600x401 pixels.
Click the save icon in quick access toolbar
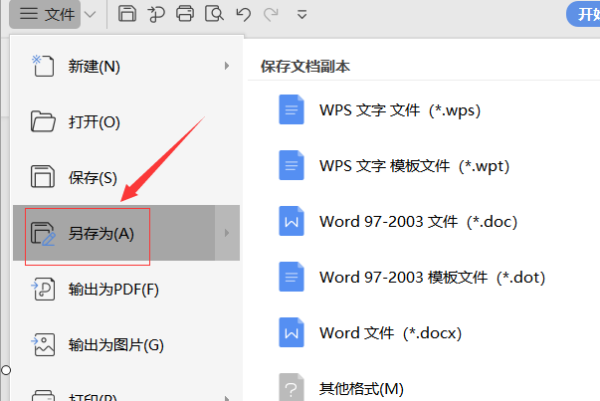coord(127,14)
